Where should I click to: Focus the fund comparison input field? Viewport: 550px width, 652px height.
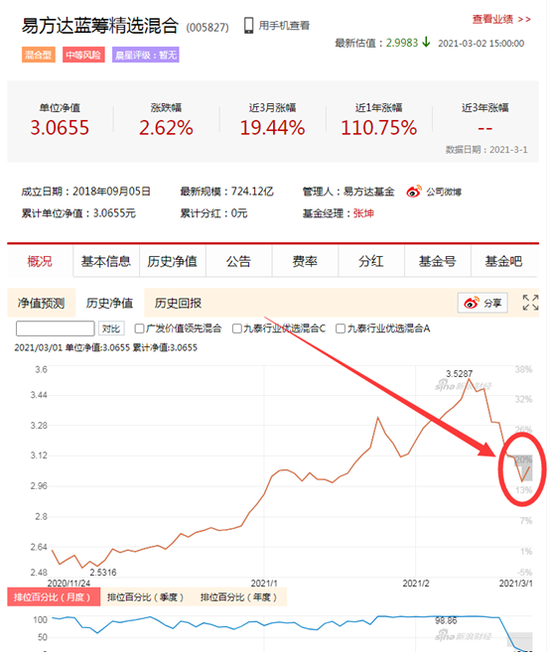click(x=55, y=328)
